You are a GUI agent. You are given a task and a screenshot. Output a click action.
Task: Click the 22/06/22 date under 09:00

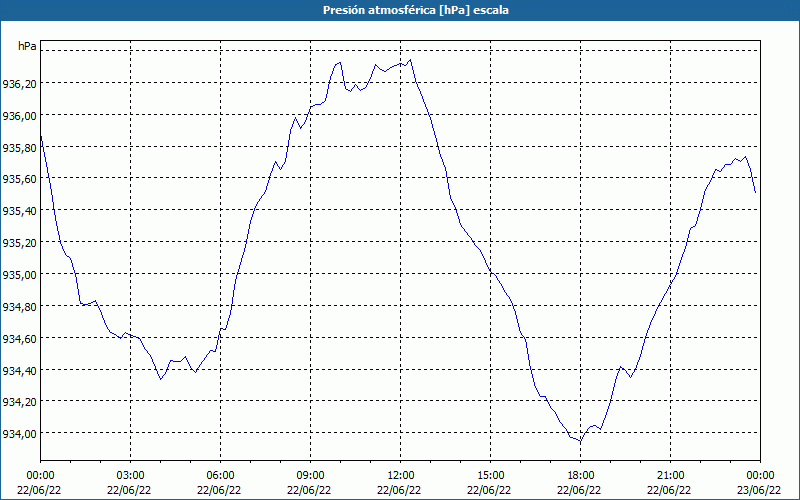click(309, 490)
